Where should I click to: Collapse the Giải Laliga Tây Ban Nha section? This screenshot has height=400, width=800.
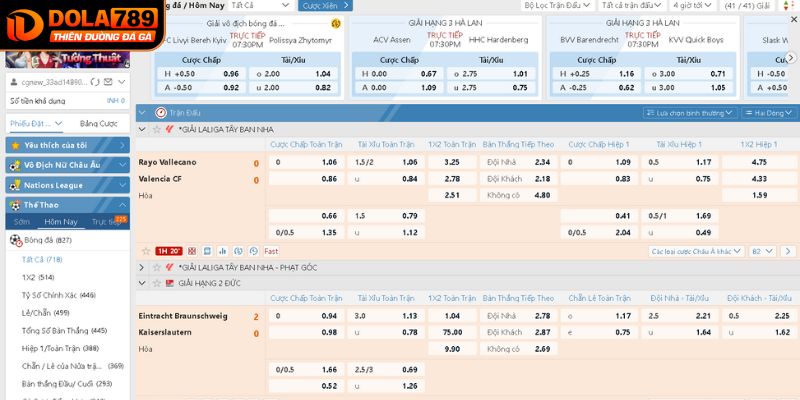coord(142,130)
